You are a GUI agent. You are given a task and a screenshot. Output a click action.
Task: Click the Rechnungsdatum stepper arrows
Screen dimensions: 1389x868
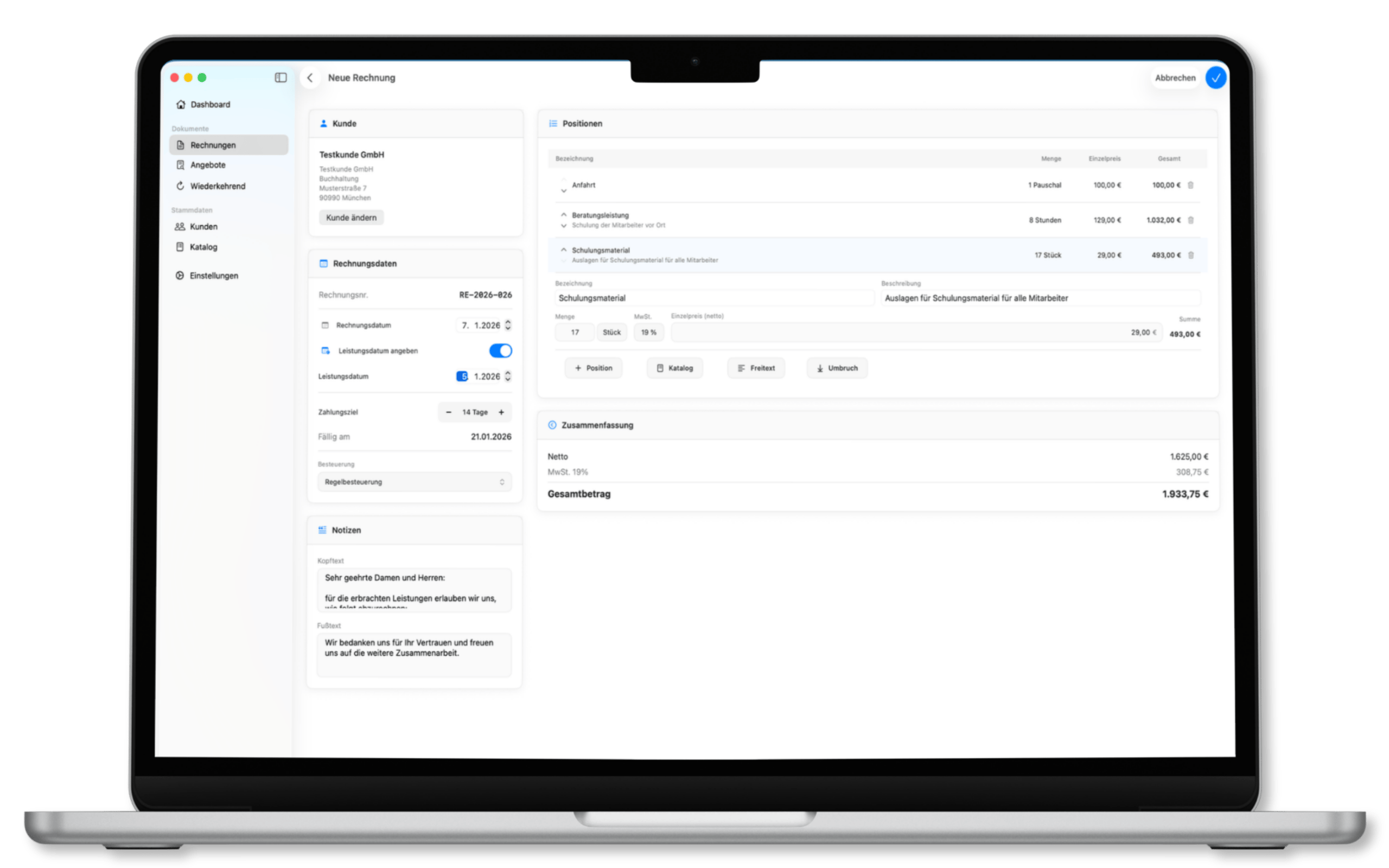(x=508, y=325)
